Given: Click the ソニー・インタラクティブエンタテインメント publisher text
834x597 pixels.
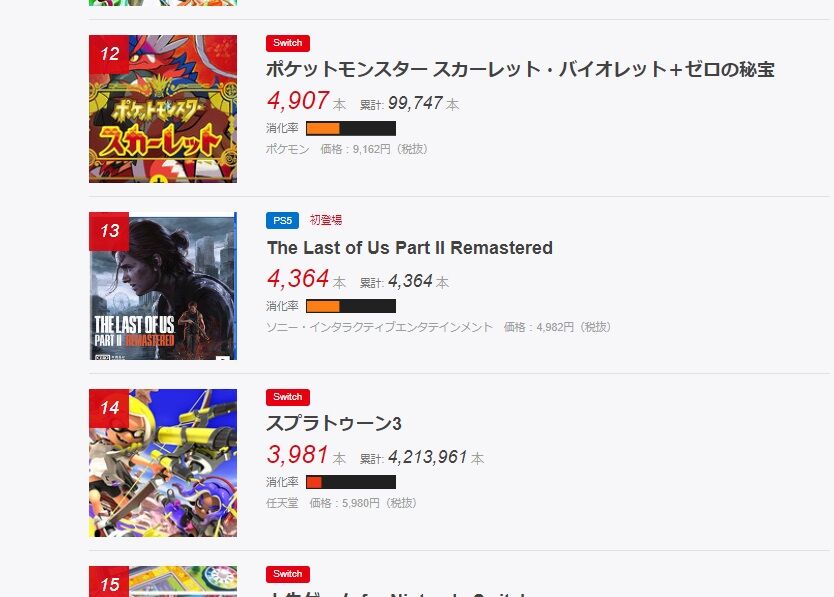Looking at the screenshot, I should pos(380,327).
